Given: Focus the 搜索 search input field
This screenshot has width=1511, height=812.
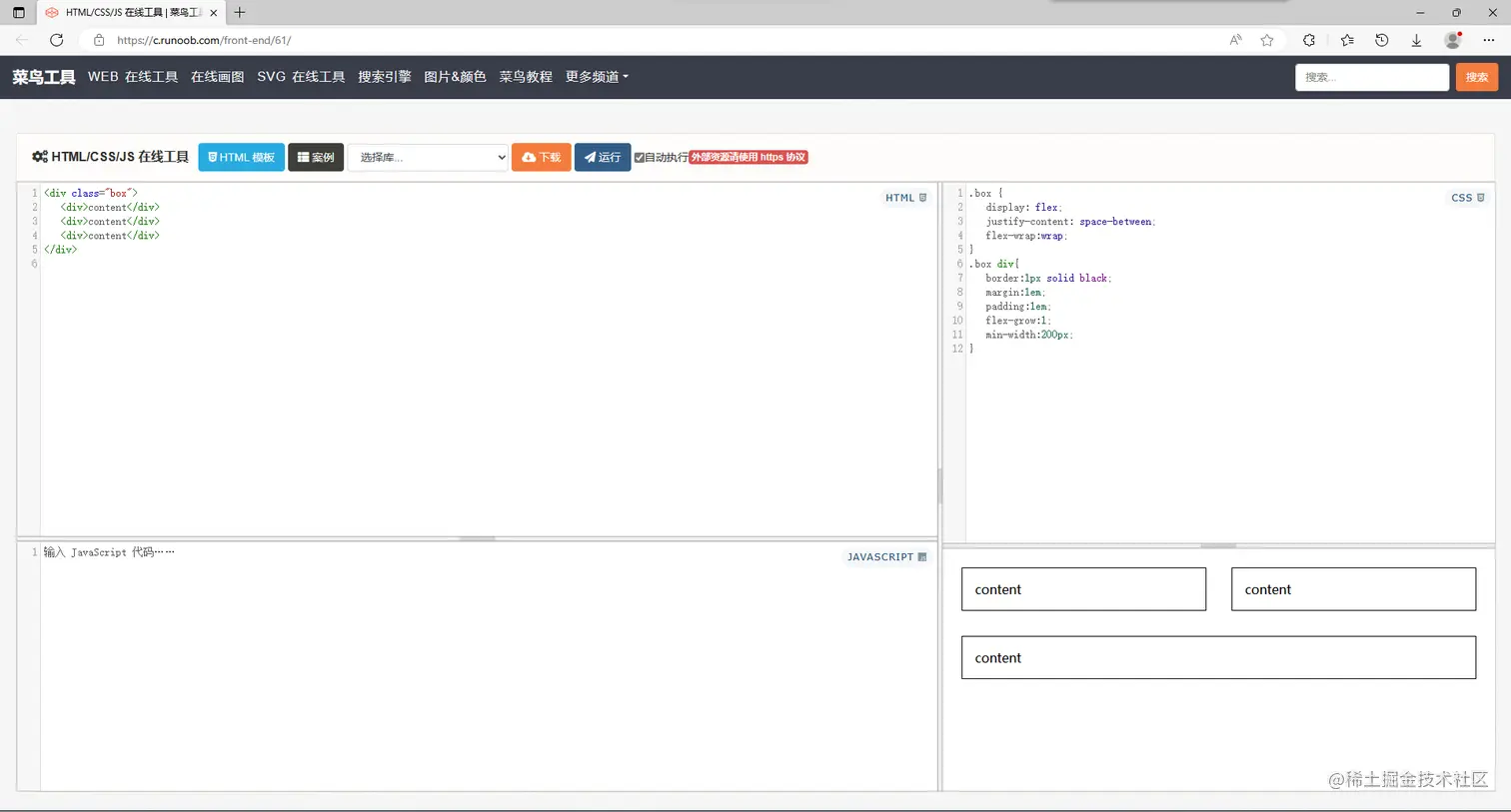Looking at the screenshot, I should (x=1372, y=77).
